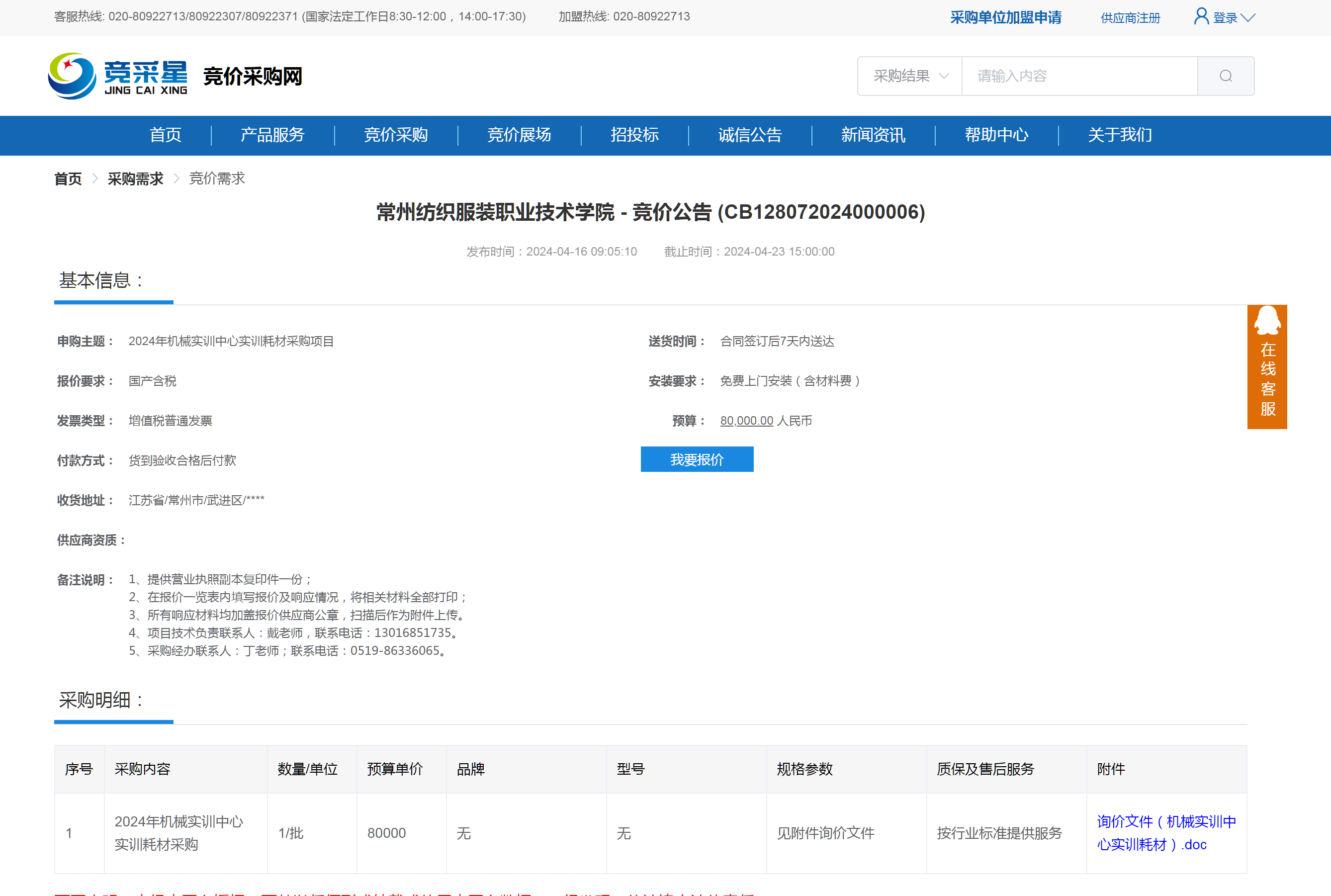Open the 关于我们 navigation item

[1119, 135]
